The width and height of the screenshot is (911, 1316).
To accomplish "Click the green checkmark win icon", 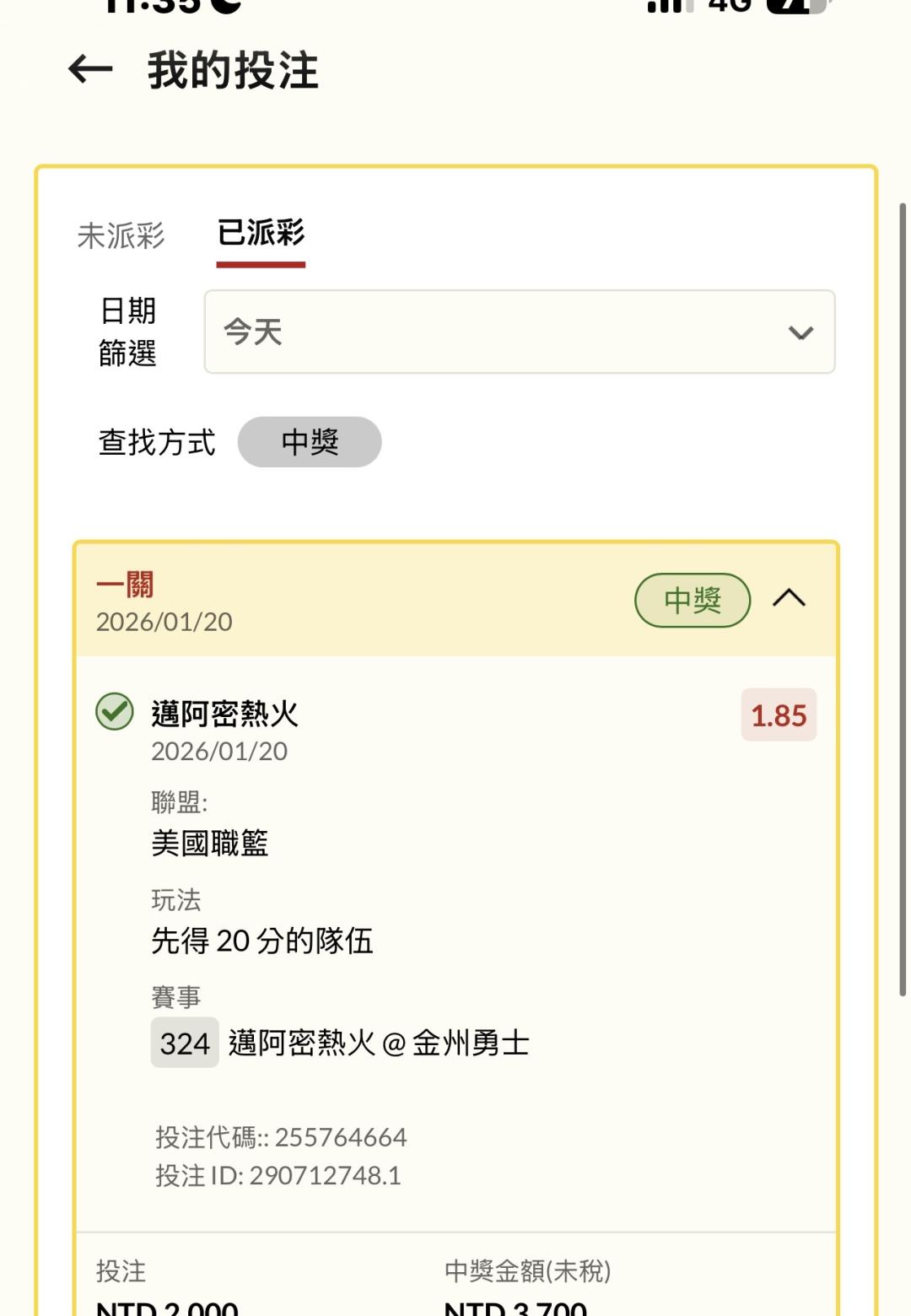I will pyautogui.click(x=115, y=711).
